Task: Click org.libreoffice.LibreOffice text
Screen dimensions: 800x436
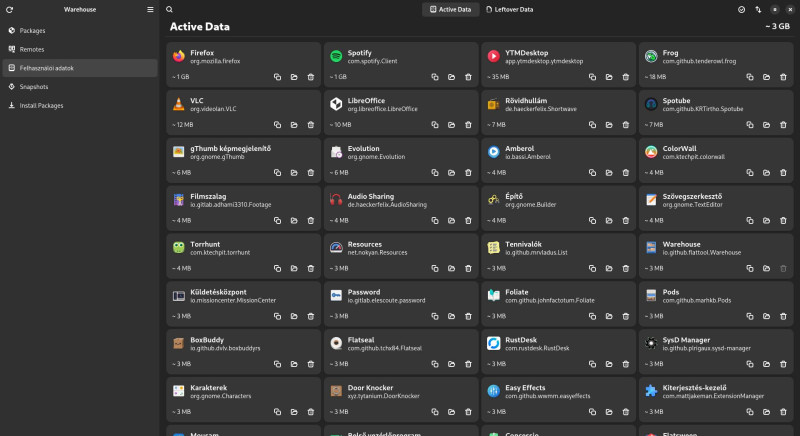Action: pos(383,109)
